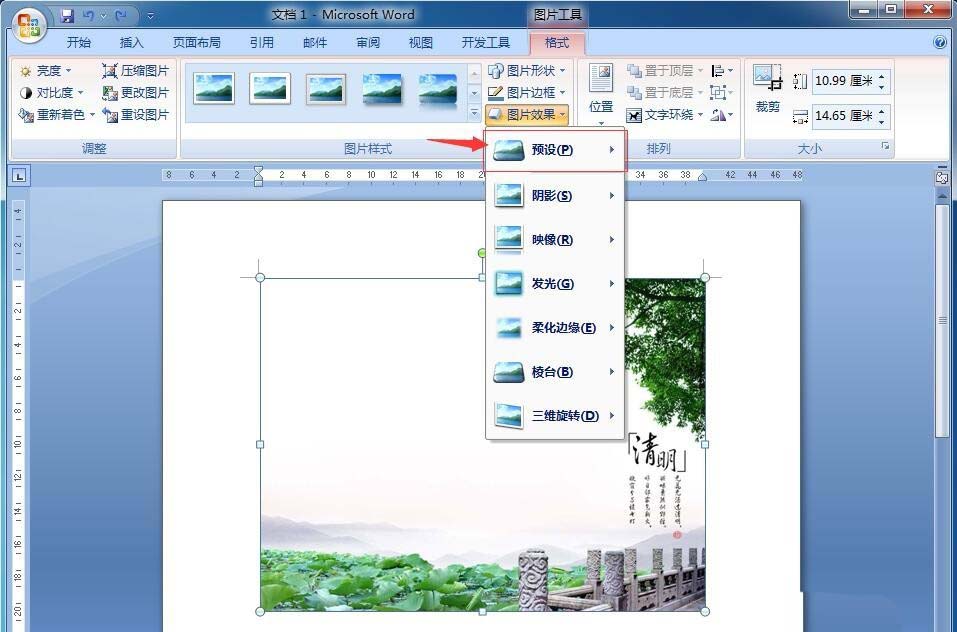
Task: Expand the full picture styles gallery
Action: [474, 113]
